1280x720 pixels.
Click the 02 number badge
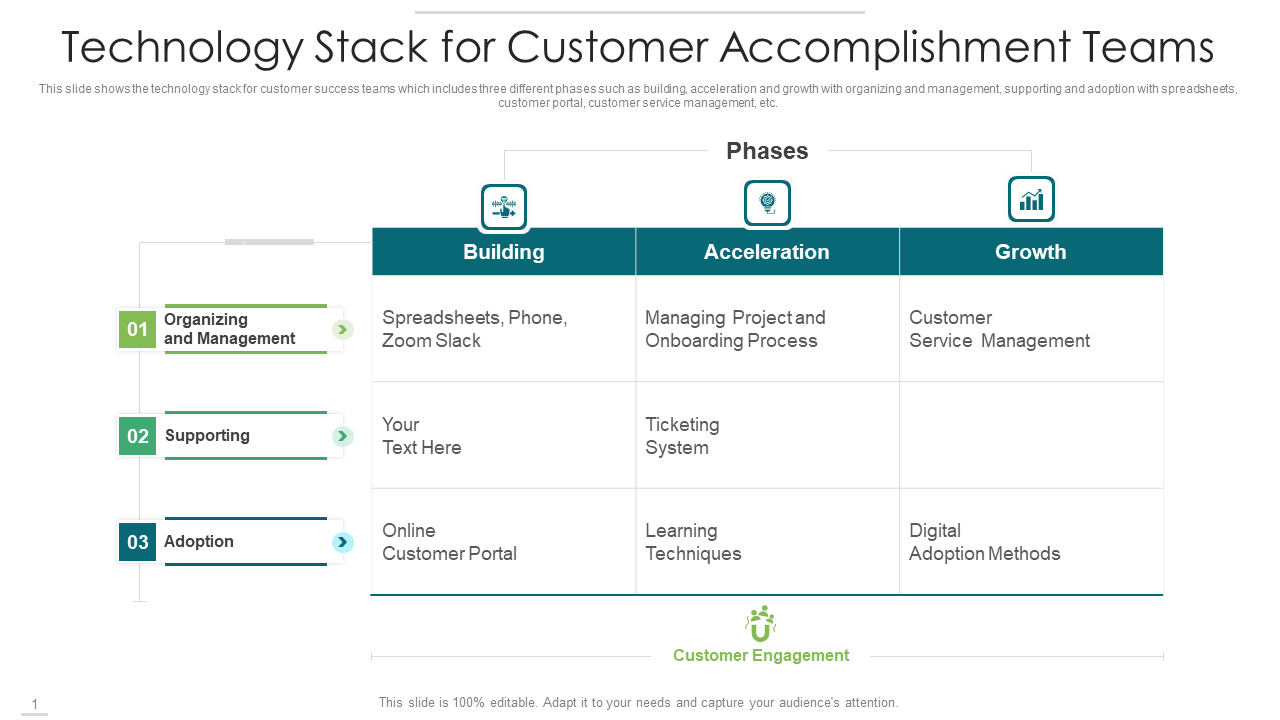click(x=138, y=436)
